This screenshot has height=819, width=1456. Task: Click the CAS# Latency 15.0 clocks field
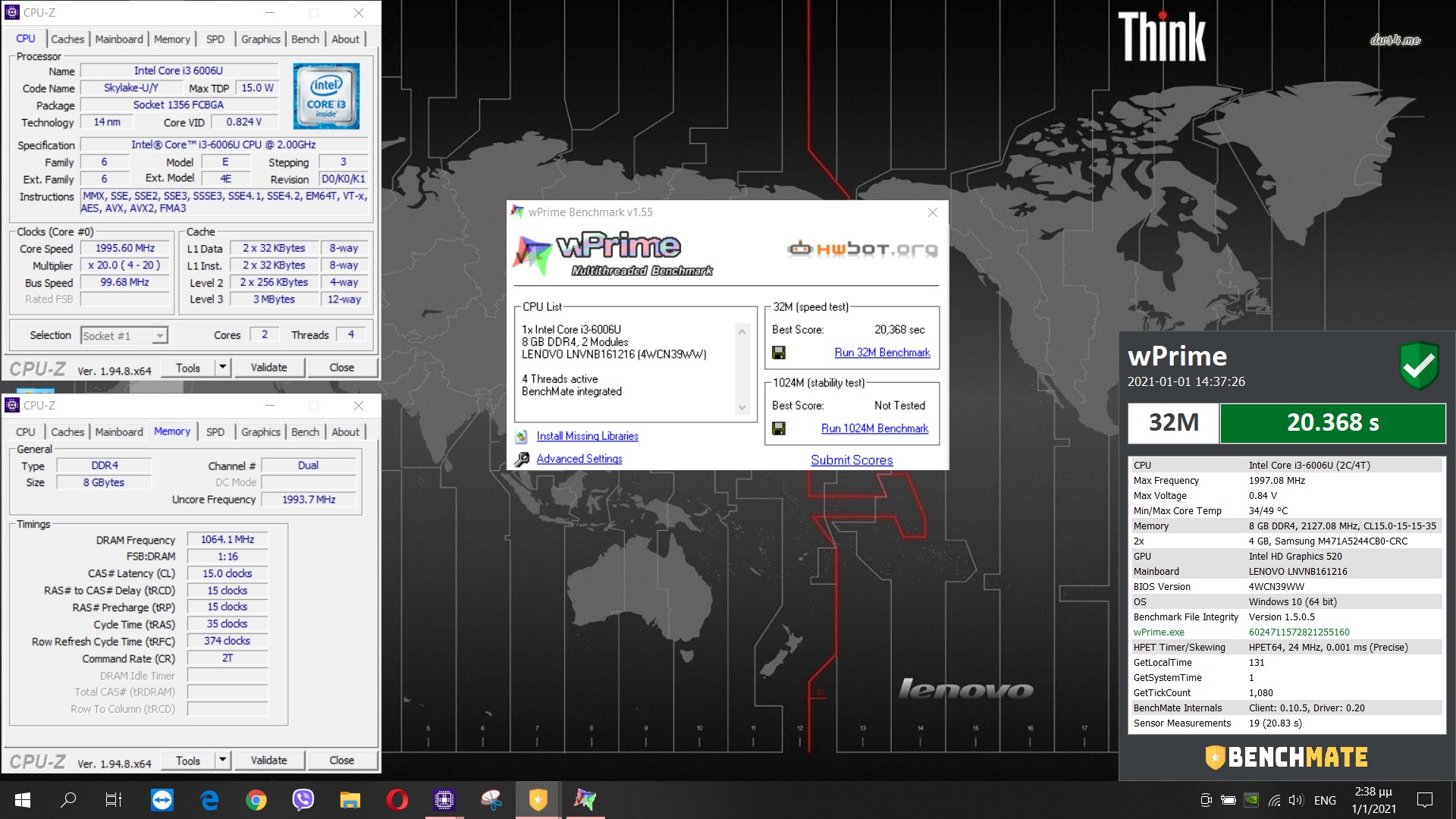227,574
